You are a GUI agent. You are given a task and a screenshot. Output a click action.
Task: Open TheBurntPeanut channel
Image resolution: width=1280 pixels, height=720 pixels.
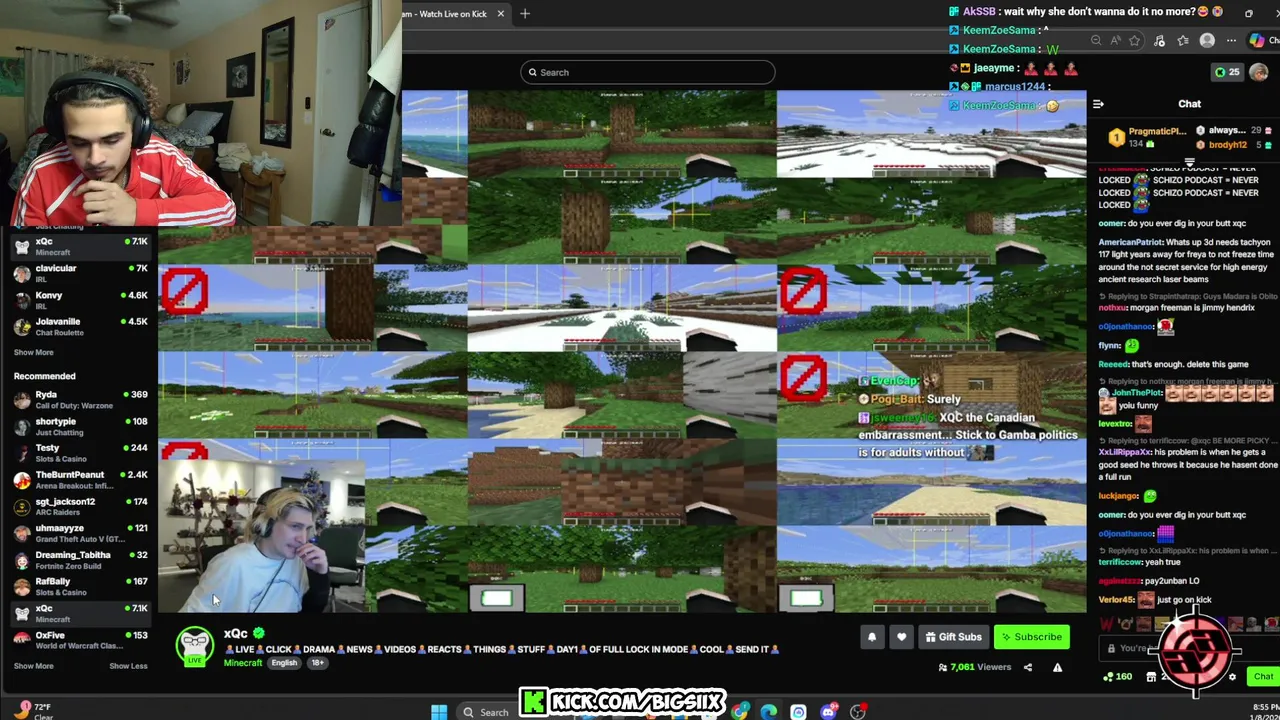(80, 480)
